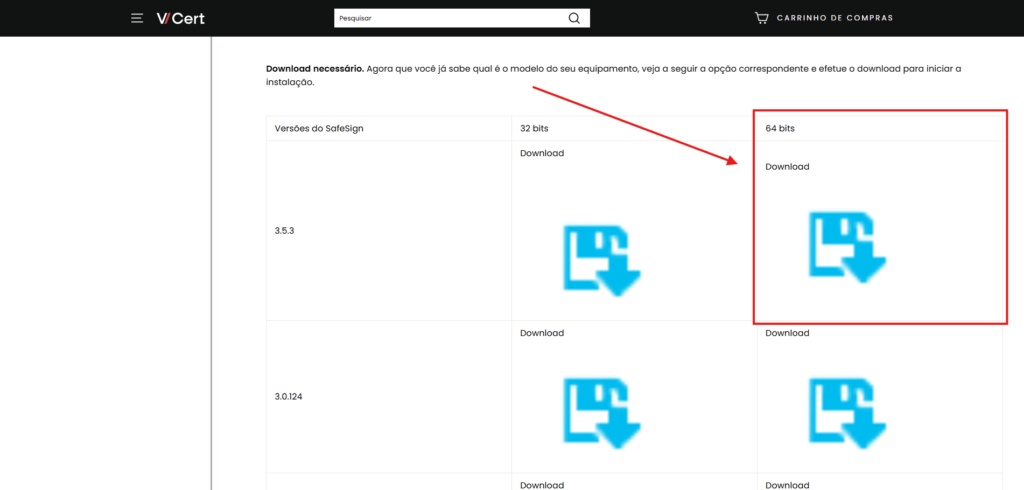Select the 'Versões do SafeSign' header cell
The image size is (1024, 490).
coord(389,129)
